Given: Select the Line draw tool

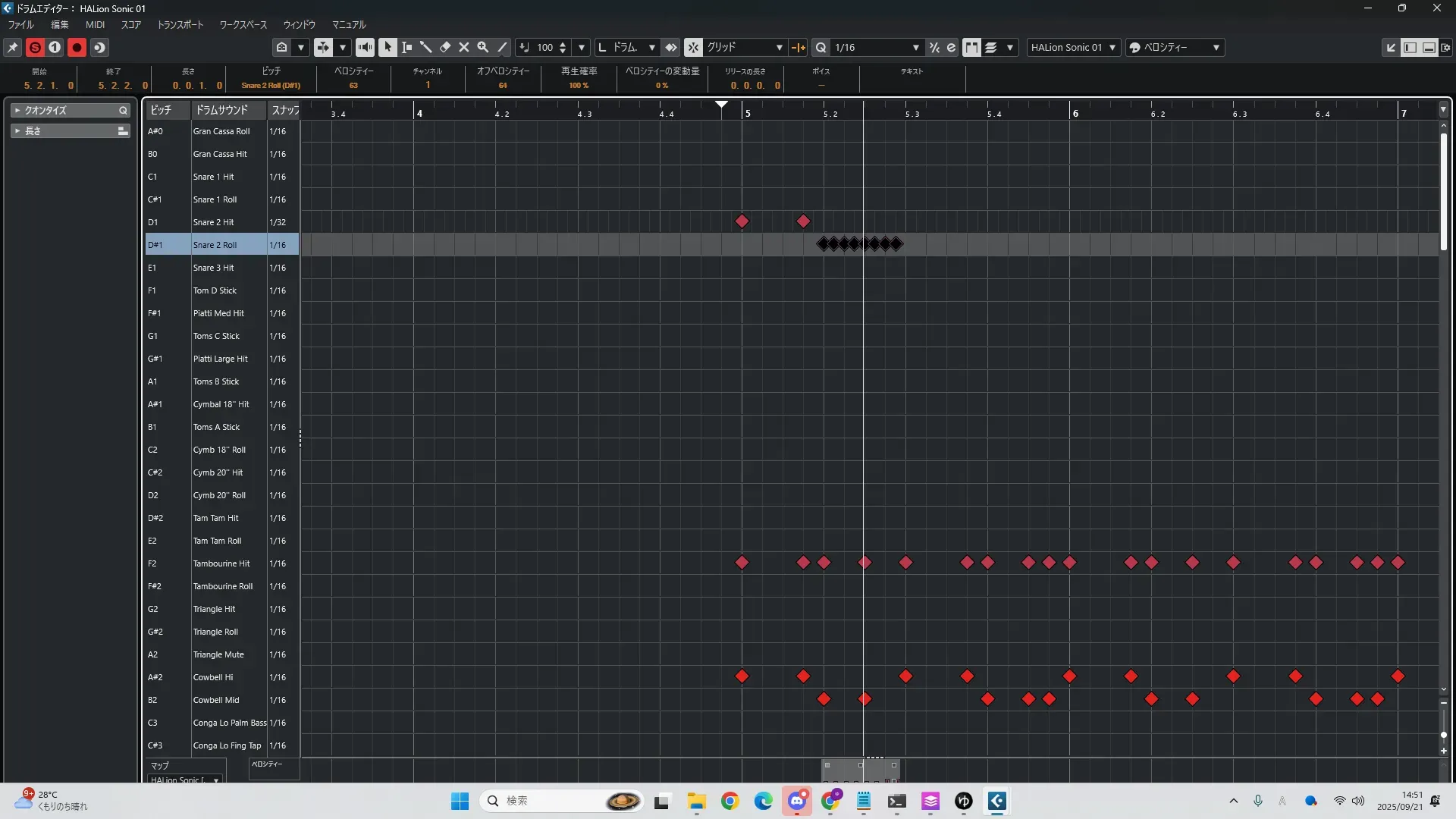Looking at the screenshot, I should coord(502,47).
